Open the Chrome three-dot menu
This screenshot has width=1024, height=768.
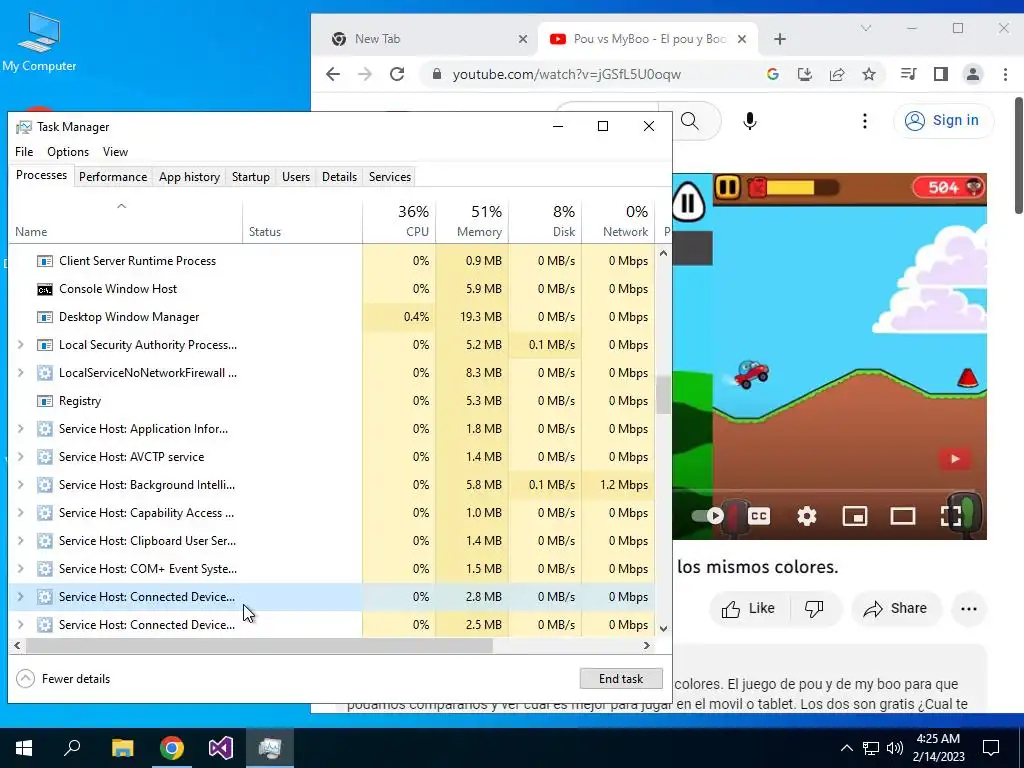click(x=1005, y=74)
